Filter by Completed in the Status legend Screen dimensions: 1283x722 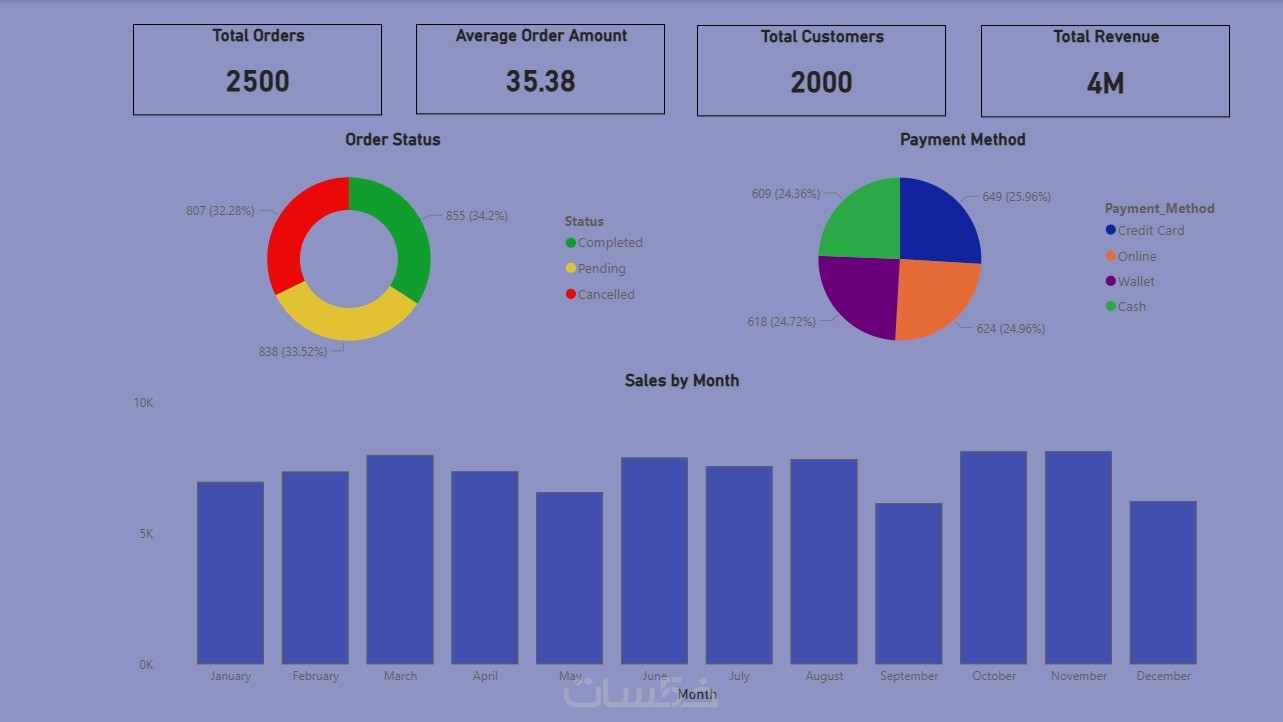[604, 243]
